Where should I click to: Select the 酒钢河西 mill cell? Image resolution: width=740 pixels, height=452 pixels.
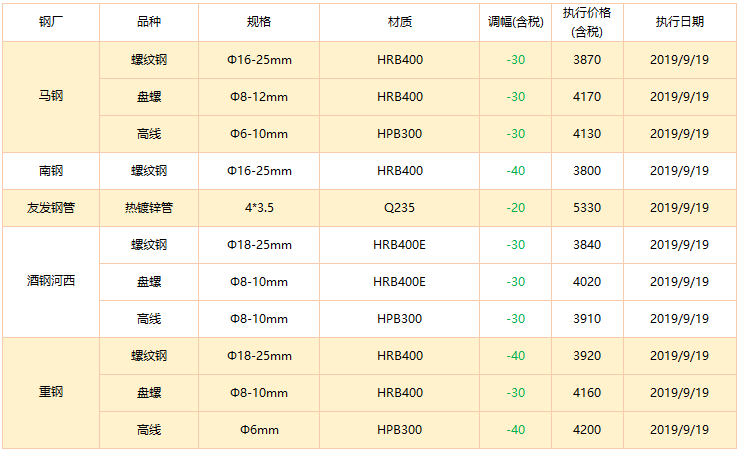[51, 281]
